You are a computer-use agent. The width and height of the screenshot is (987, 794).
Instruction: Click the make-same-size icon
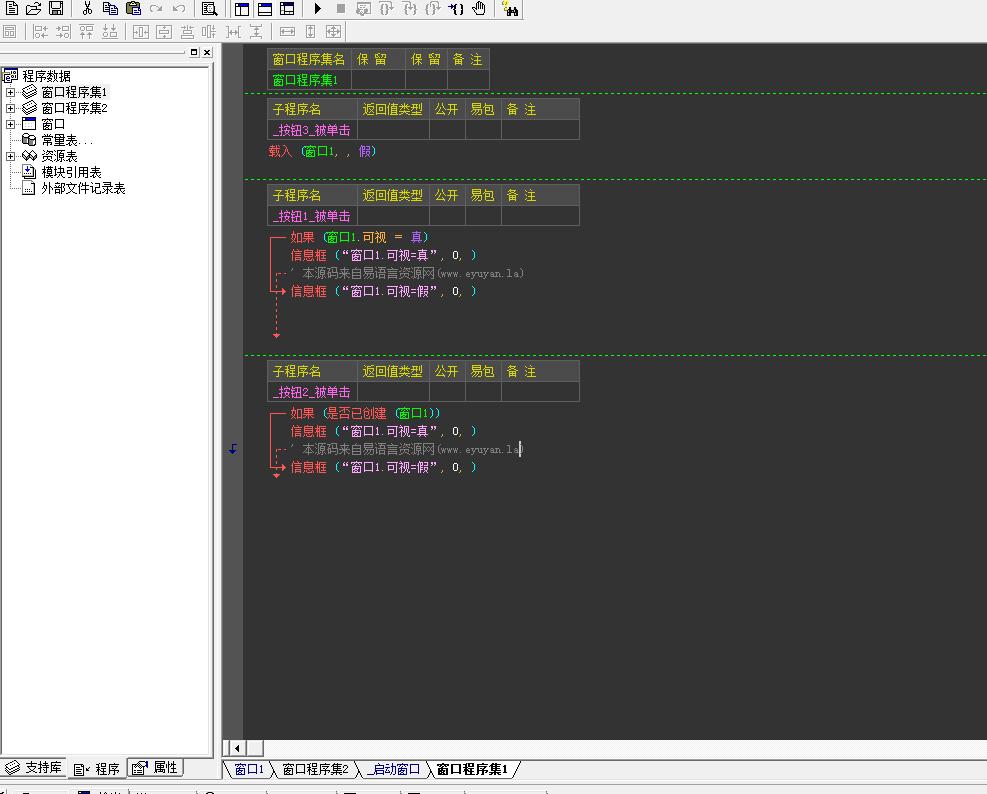(334, 31)
